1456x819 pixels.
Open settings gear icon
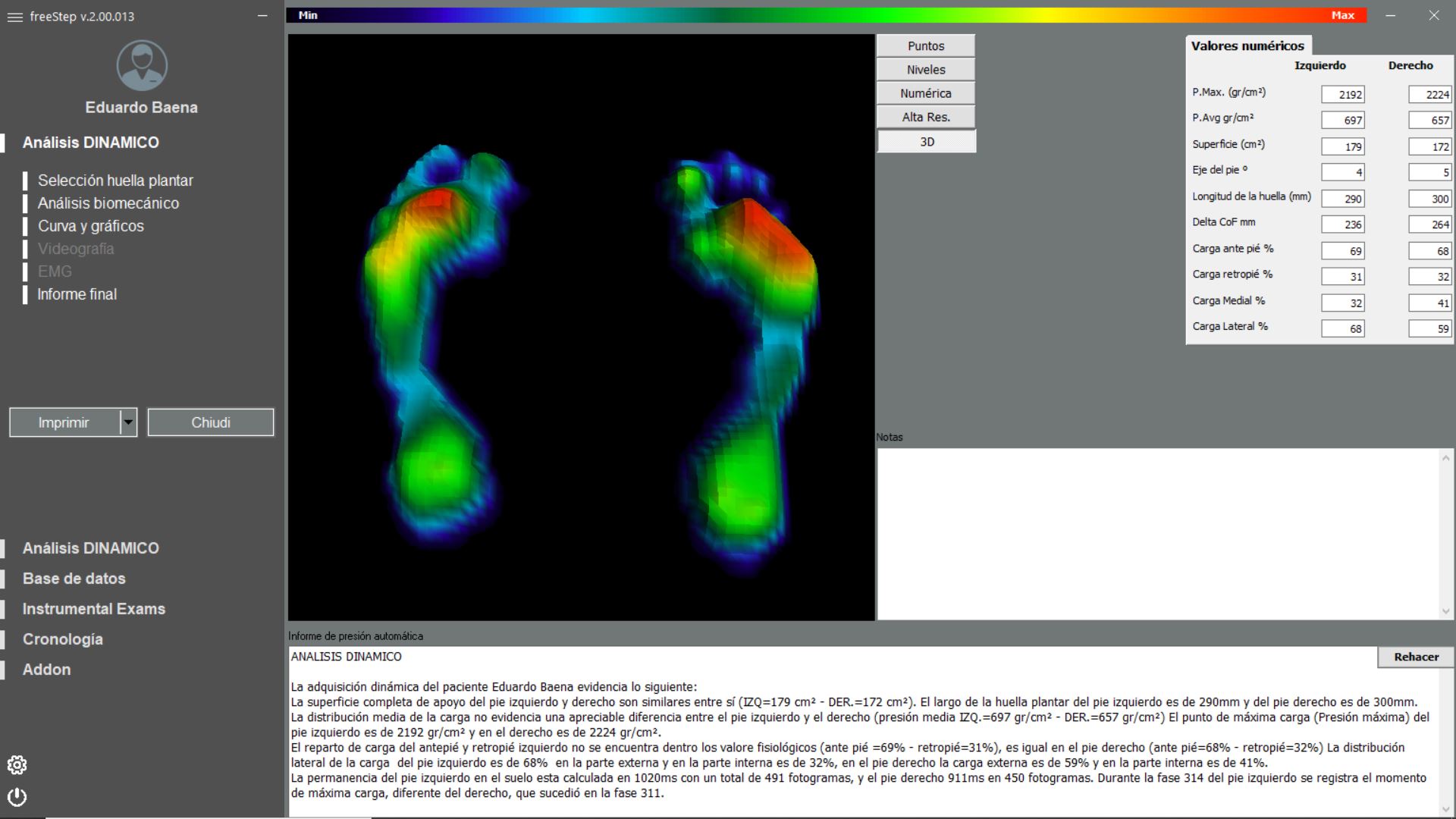[17, 765]
